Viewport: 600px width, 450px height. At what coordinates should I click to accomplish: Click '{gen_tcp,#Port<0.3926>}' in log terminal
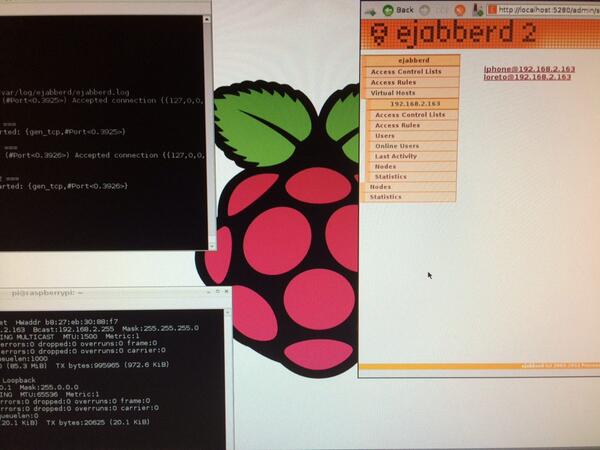(76, 186)
